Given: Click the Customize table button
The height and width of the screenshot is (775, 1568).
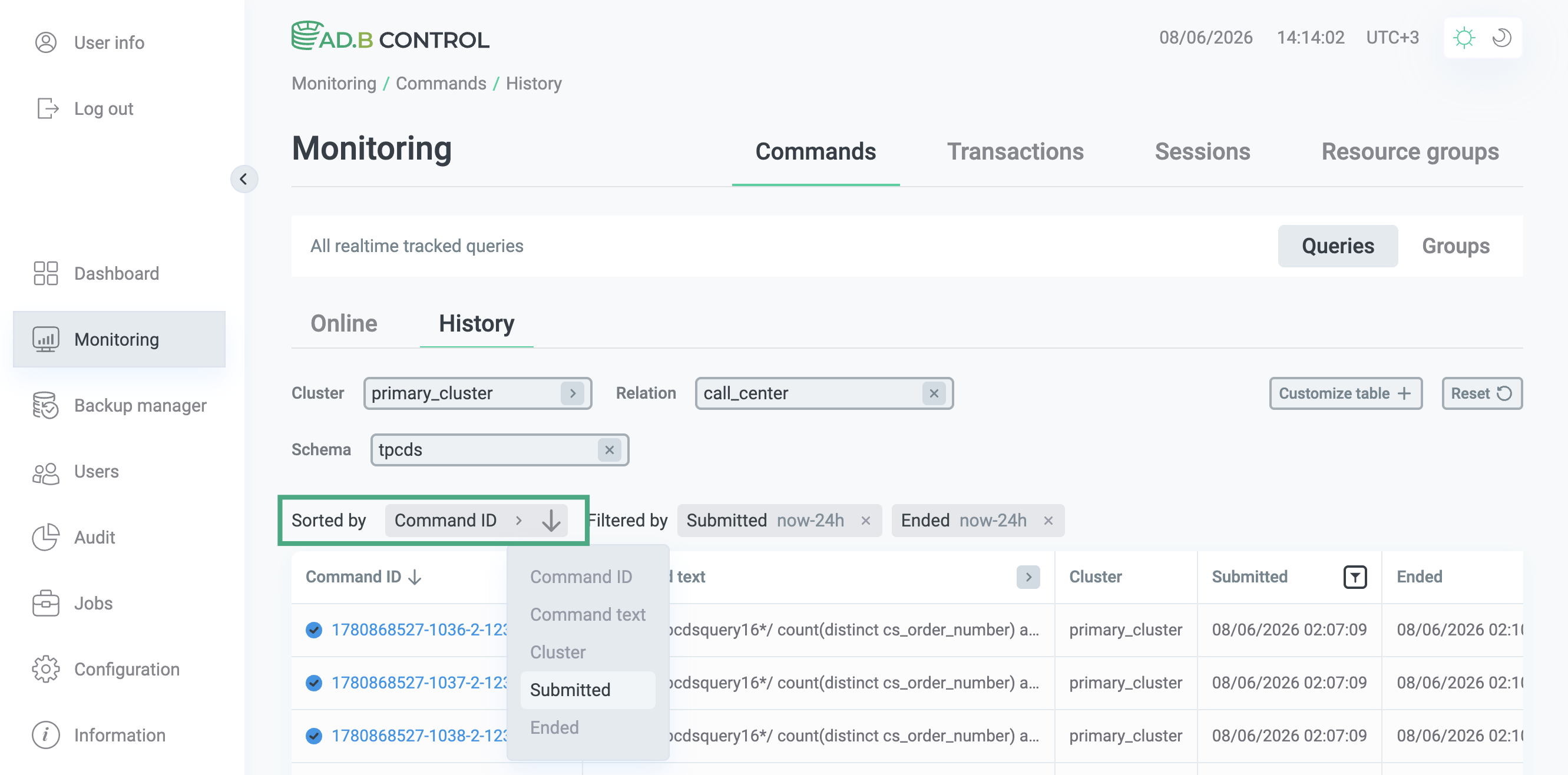Looking at the screenshot, I should point(1345,393).
